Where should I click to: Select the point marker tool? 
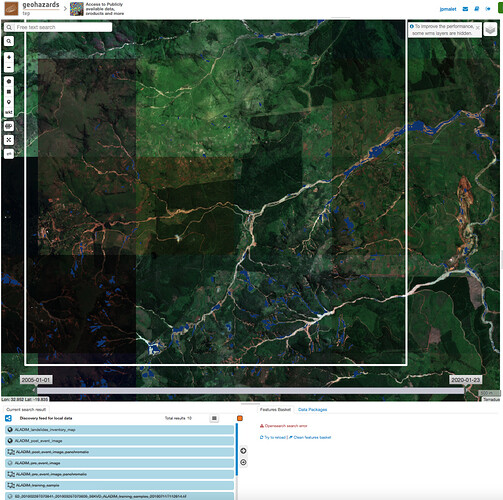pos(9,102)
